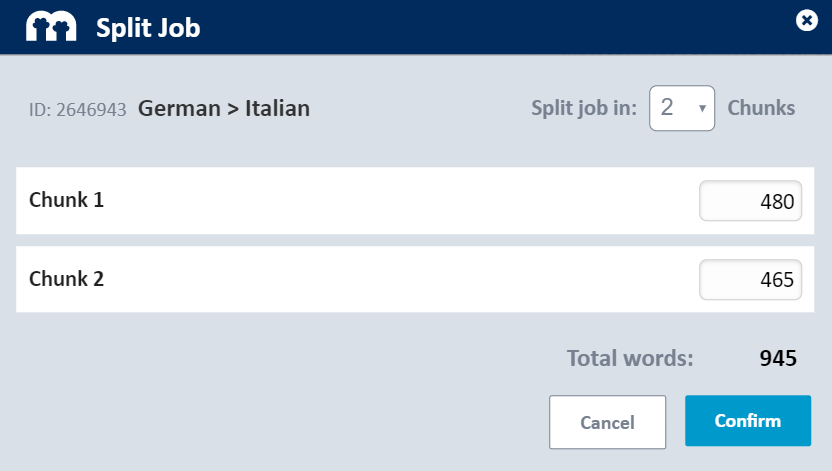Select the Chunk 2 row label

tap(66, 278)
